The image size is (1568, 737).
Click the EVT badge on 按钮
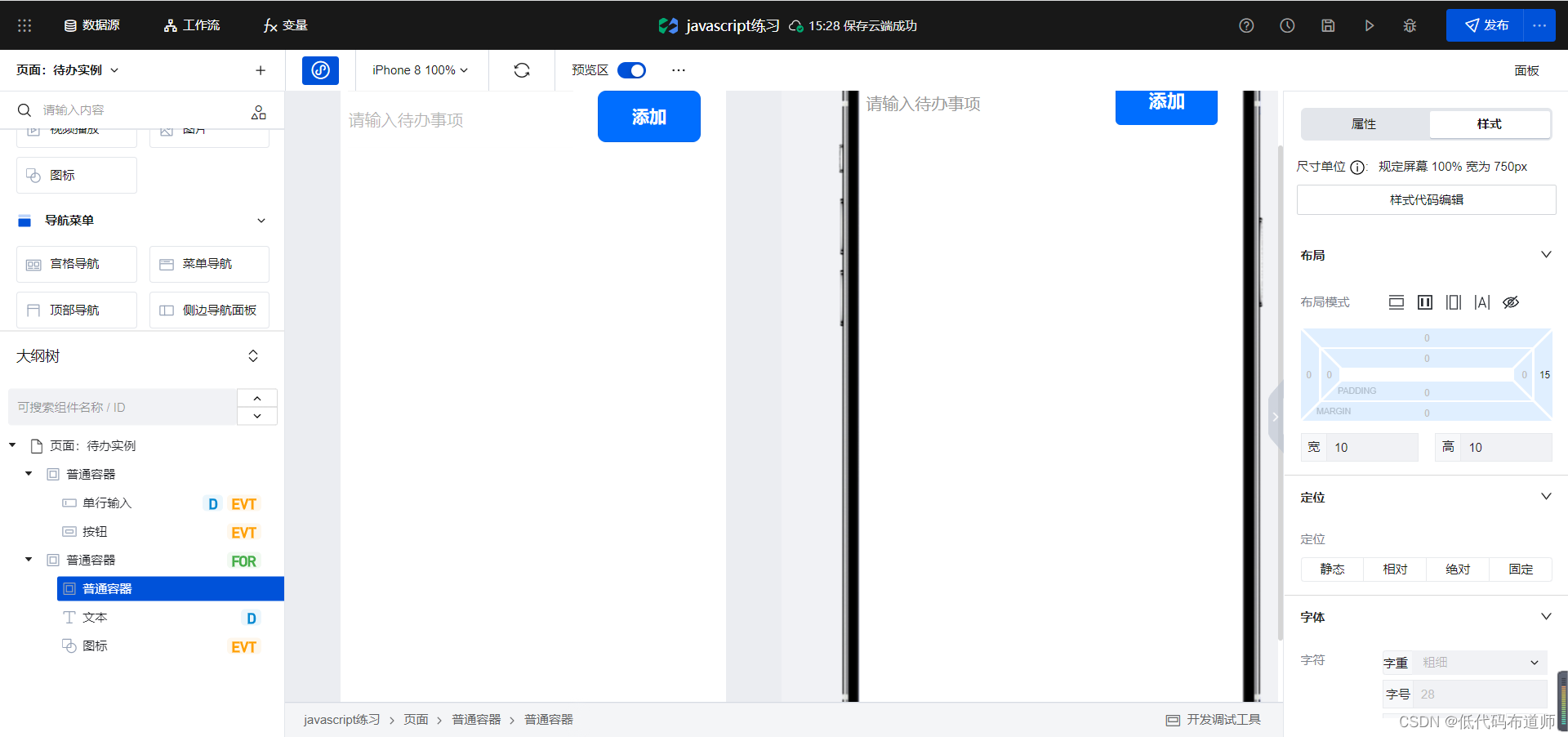[x=243, y=533]
